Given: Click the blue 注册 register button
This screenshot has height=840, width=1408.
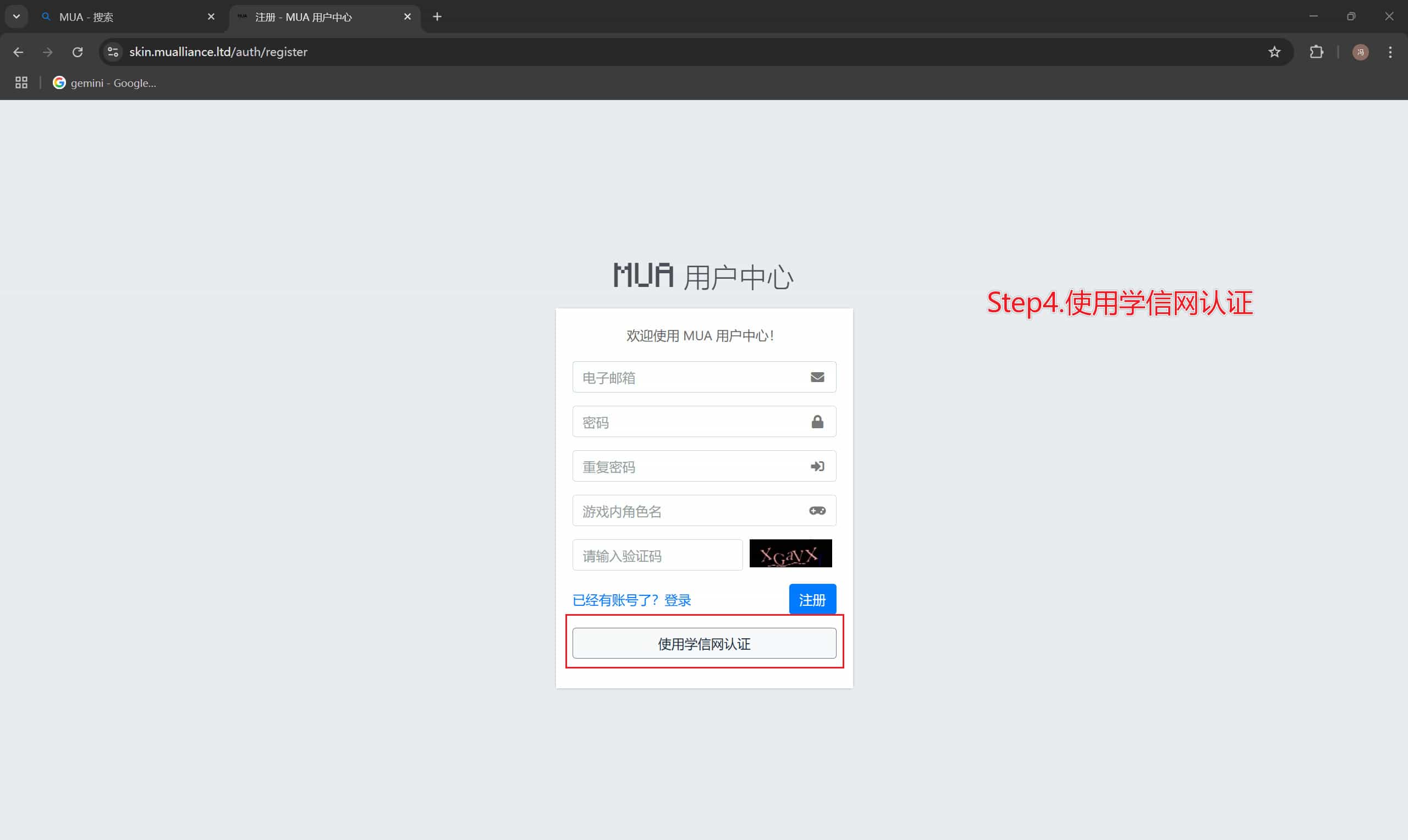Looking at the screenshot, I should click(x=812, y=599).
